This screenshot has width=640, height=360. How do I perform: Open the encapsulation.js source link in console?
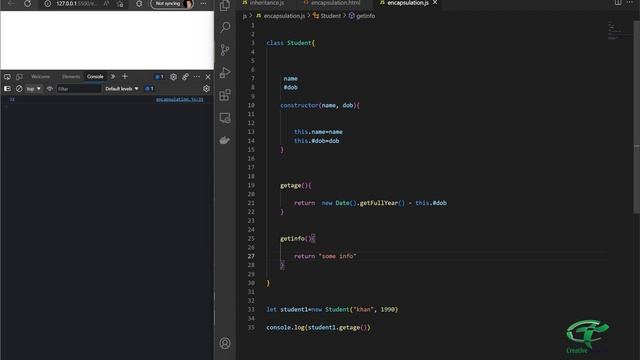point(180,100)
